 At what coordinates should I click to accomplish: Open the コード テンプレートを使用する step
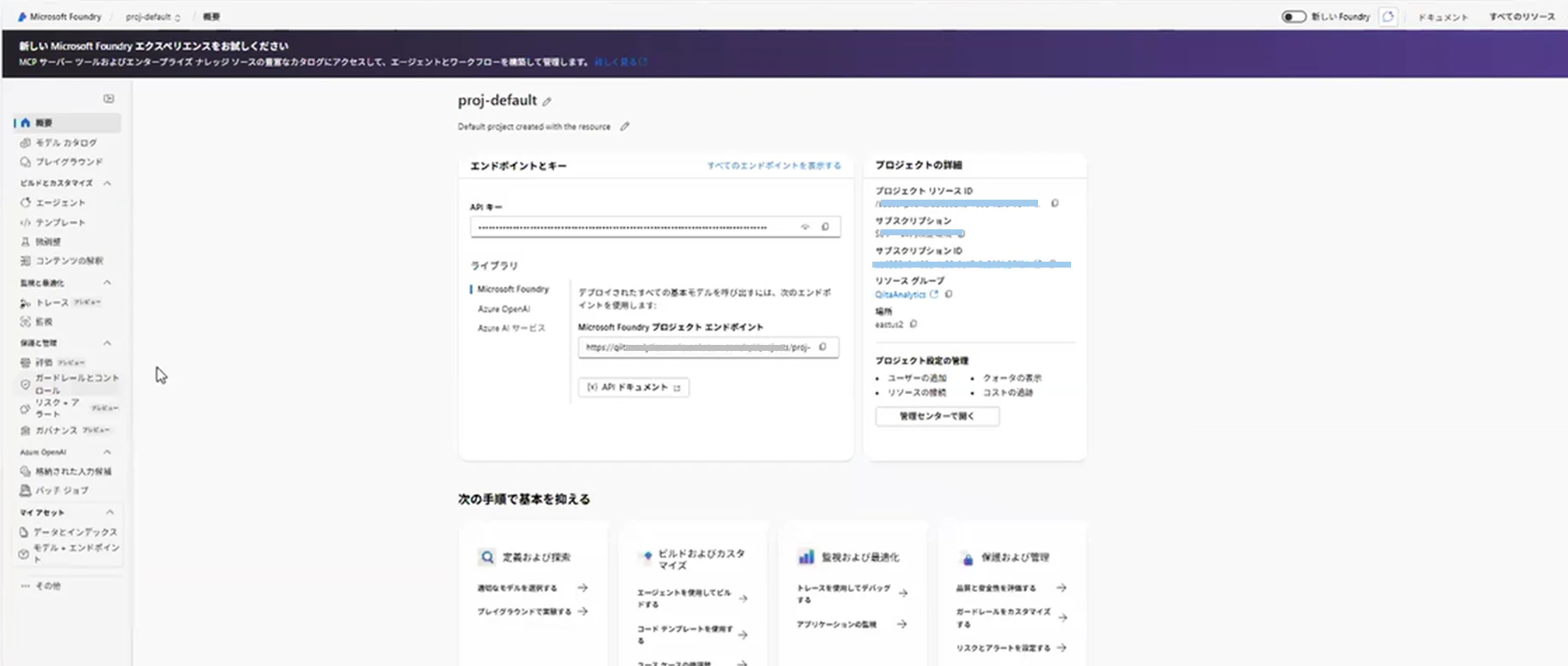(692, 635)
